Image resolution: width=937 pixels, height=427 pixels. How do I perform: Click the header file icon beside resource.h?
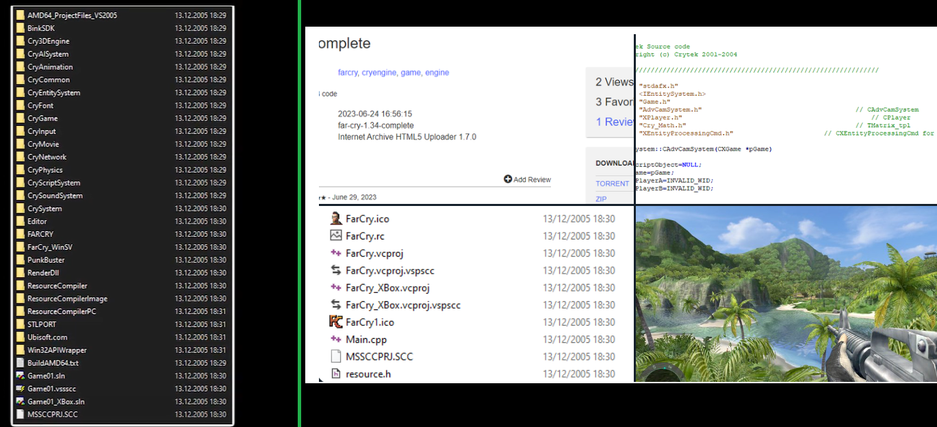pyautogui.click(x=335, y=374)
